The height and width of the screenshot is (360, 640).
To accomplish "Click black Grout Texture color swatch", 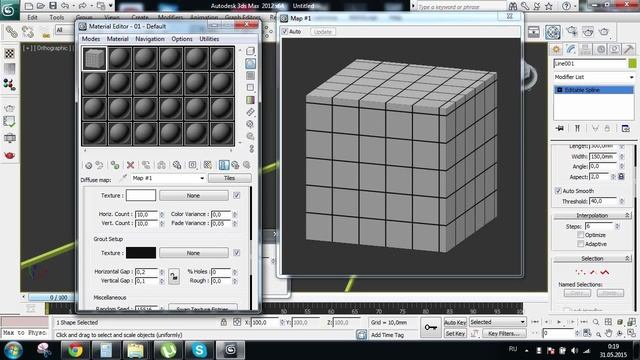I will coord(141,253).
